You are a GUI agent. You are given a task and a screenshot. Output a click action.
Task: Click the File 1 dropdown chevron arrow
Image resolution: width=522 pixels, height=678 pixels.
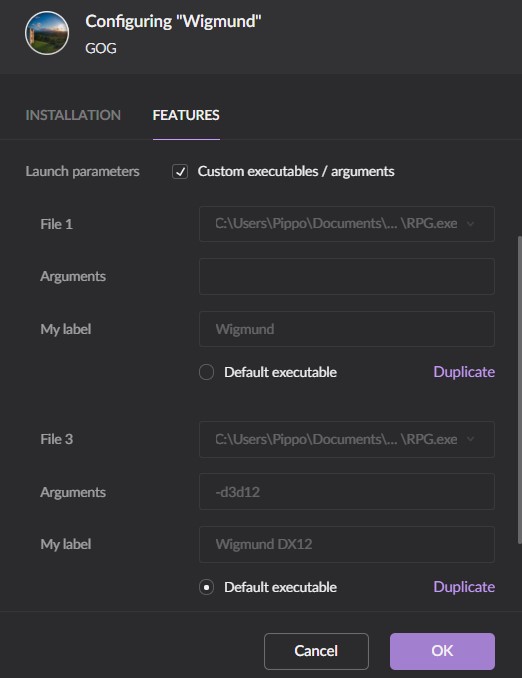(471, 224)
